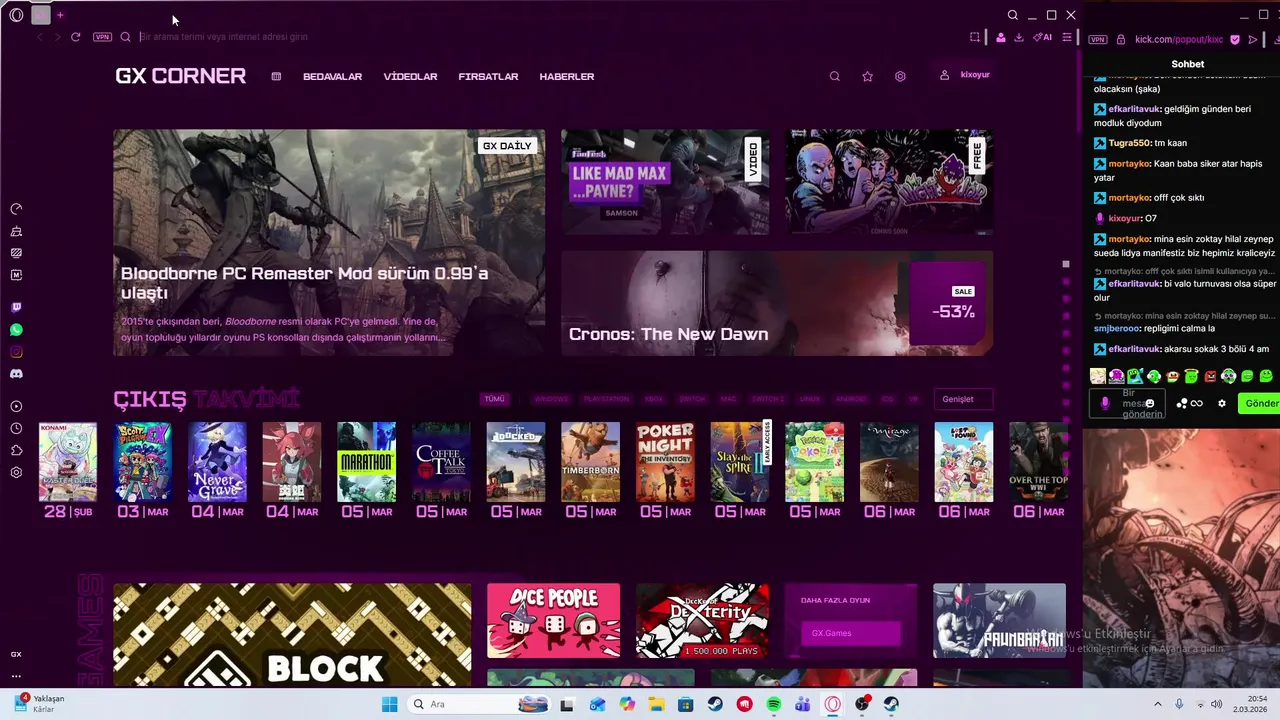Click GX Corner page scrollbar thumb
Viewport: 1280px width, 720px height.
tap(1078, 90)
